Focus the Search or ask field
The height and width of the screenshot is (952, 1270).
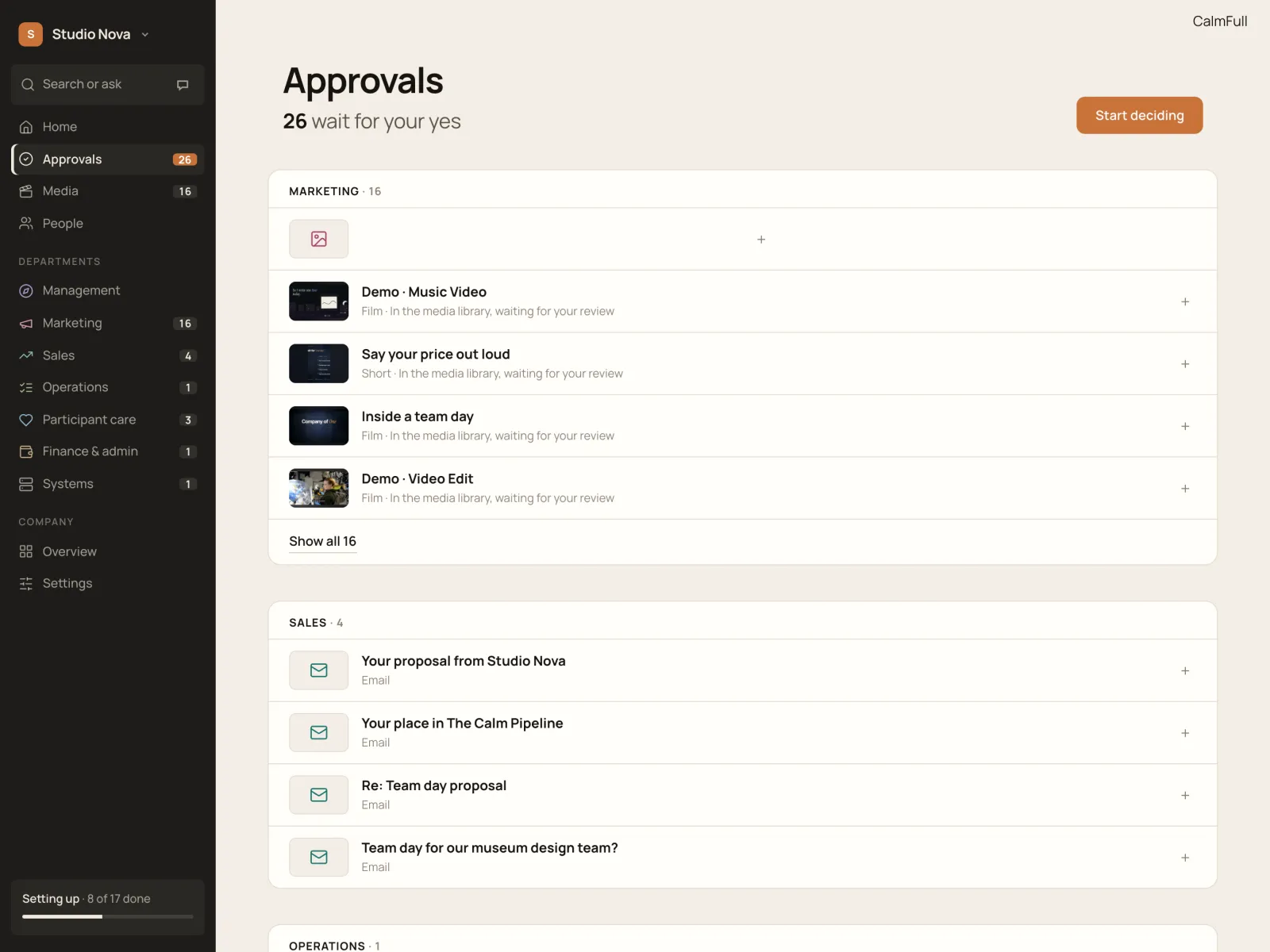[x=108, y=85]
